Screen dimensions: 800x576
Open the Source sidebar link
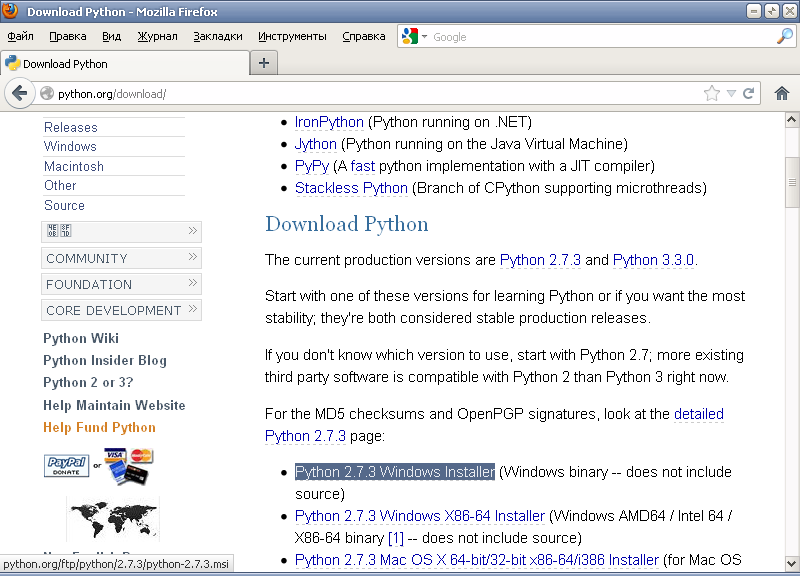pyautogui.click(x=64, y=205)
